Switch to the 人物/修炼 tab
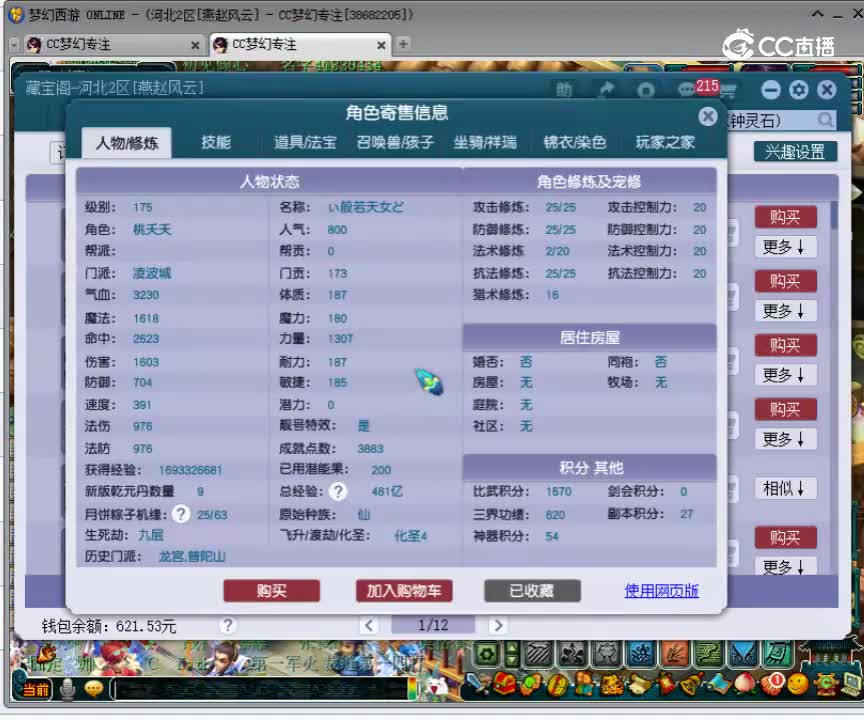Viewport: 864px width, 720px height. click(x=126, y=143)
